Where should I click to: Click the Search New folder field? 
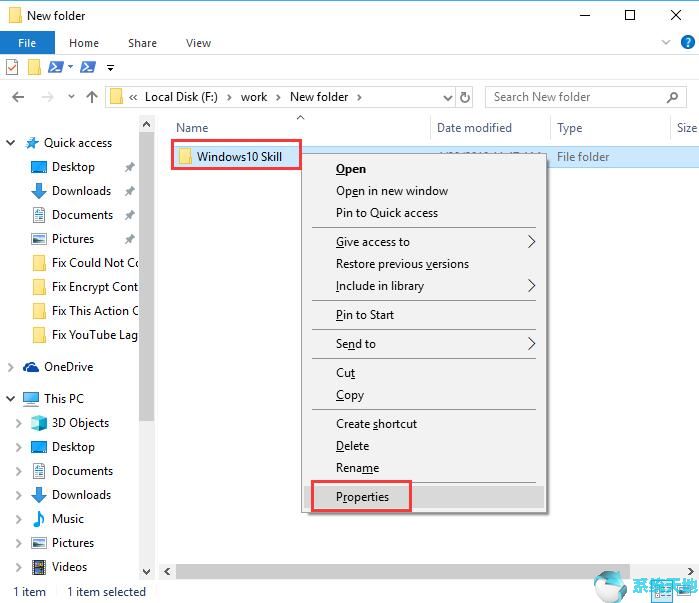[586, 97]
